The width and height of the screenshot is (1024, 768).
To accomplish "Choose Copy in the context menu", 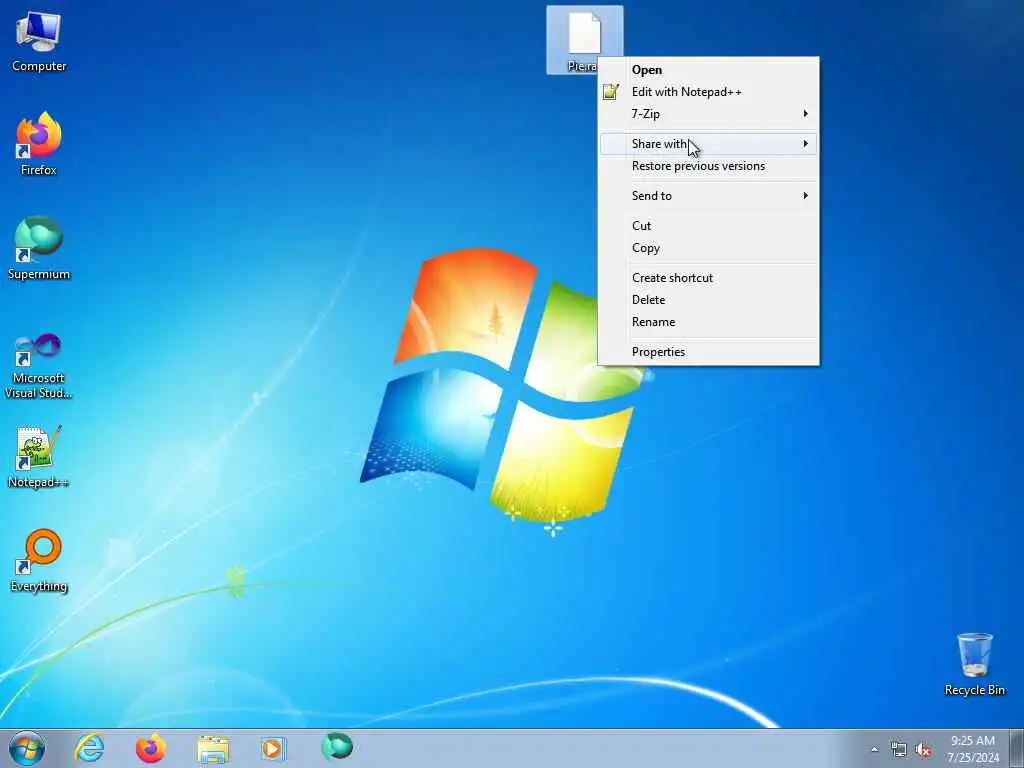I will [x=709, y=248].
